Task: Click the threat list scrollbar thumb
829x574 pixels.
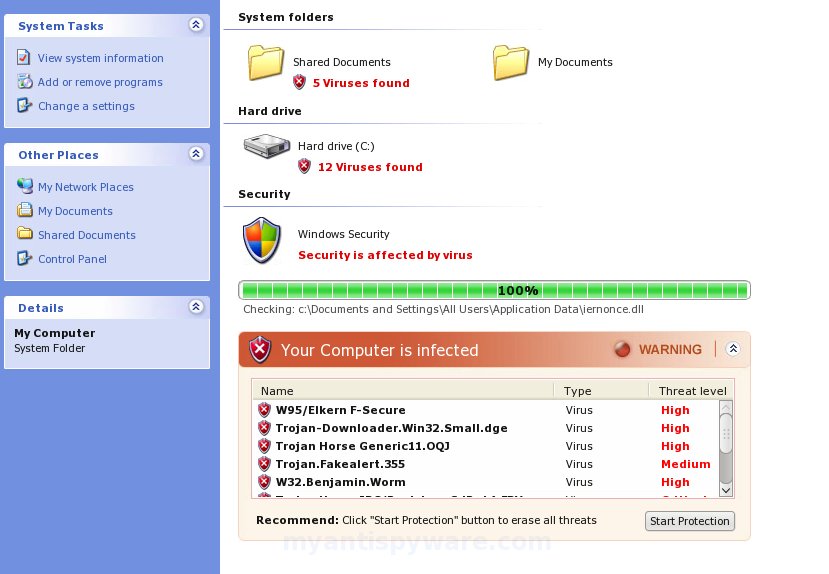Action: [726, 434]
